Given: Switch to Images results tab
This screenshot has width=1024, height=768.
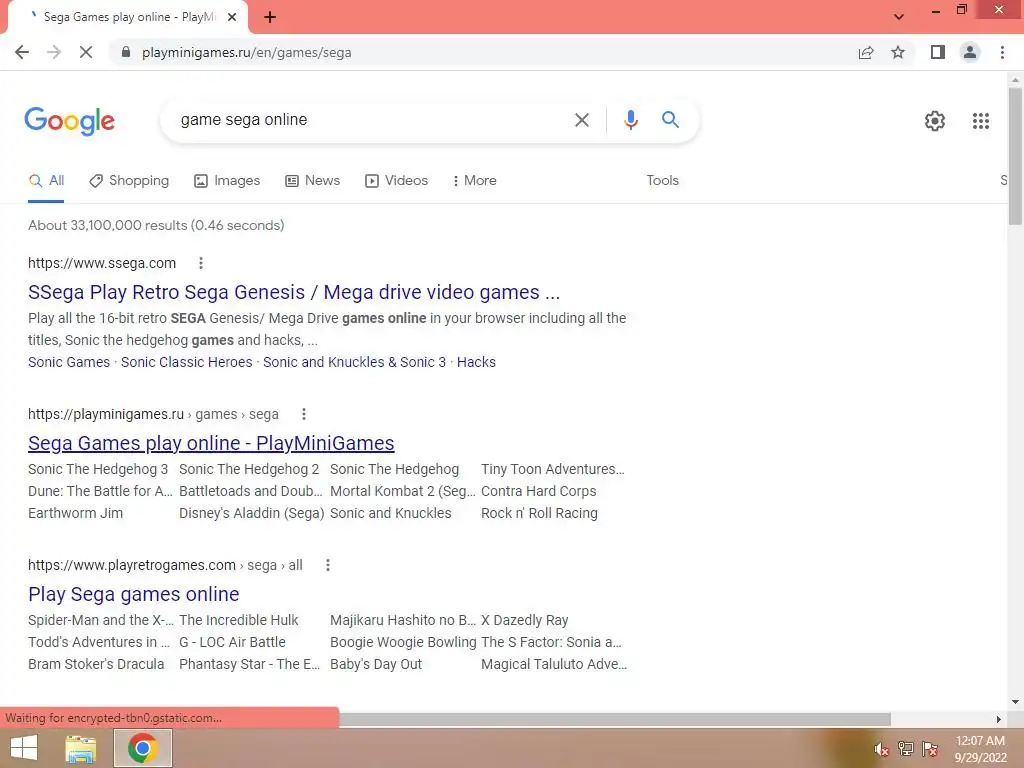Looking at the screenshot, I should coord(227,181).
